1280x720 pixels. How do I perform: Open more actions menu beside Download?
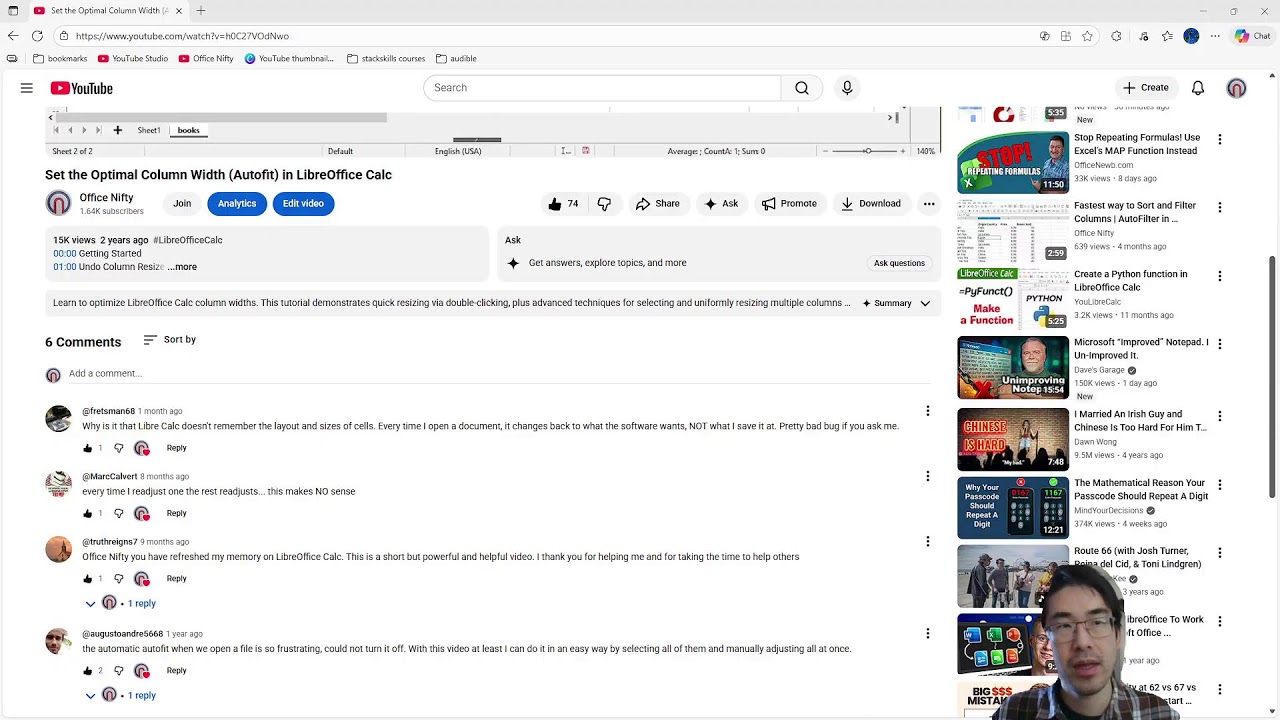pos(929,204)
